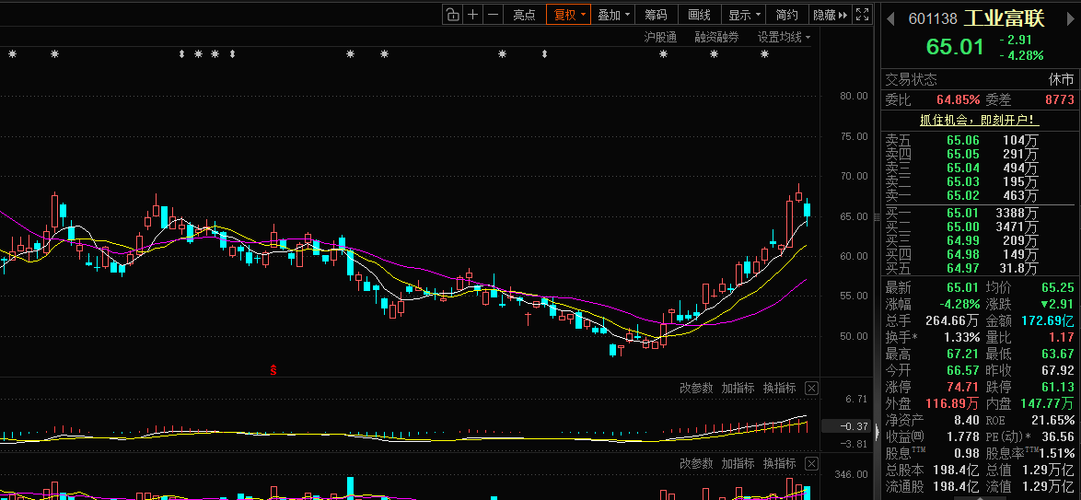Image resolution: width=1081 pixels, height=500 pixels.
Task: Click 隐藏 button with double arrows
Action: [830, 14]
